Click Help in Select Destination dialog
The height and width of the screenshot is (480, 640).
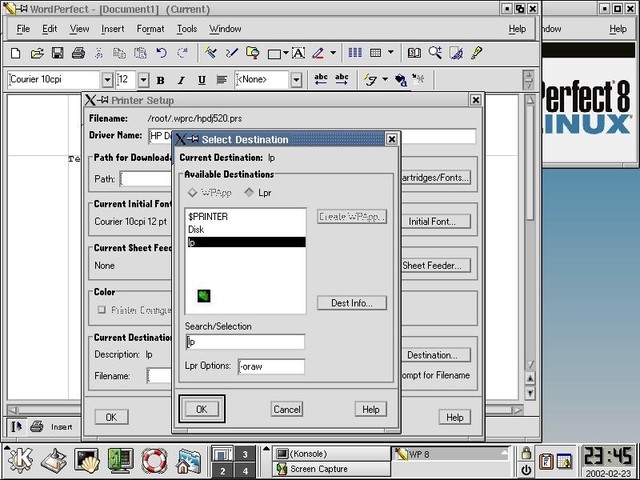coord(371,409)
